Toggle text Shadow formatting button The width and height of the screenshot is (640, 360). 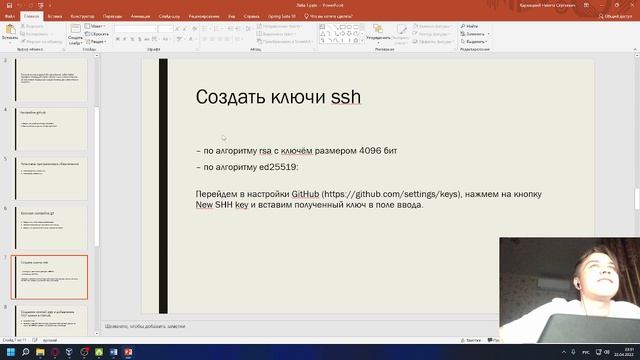coord(140,39)
